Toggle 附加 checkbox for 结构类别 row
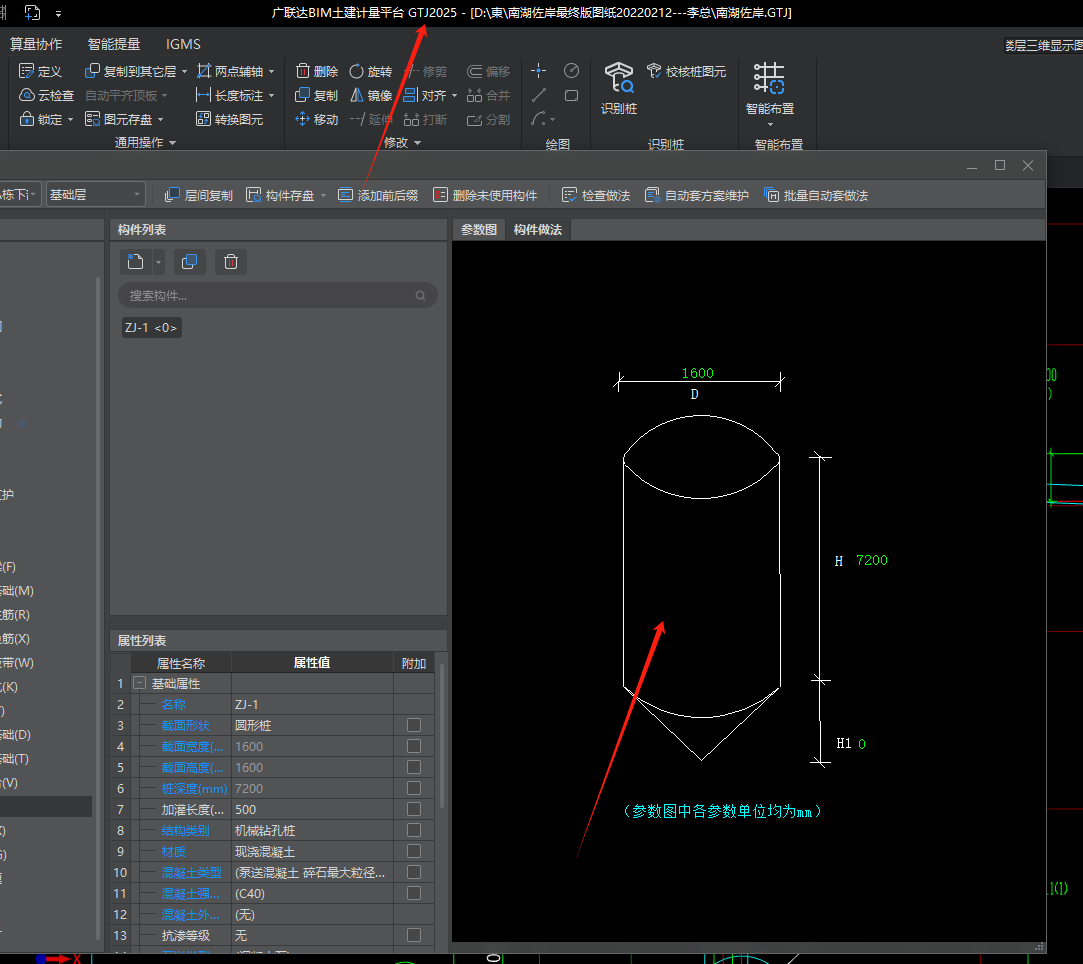This screenshot has height=964, width=1083. (x=414, y=830)
